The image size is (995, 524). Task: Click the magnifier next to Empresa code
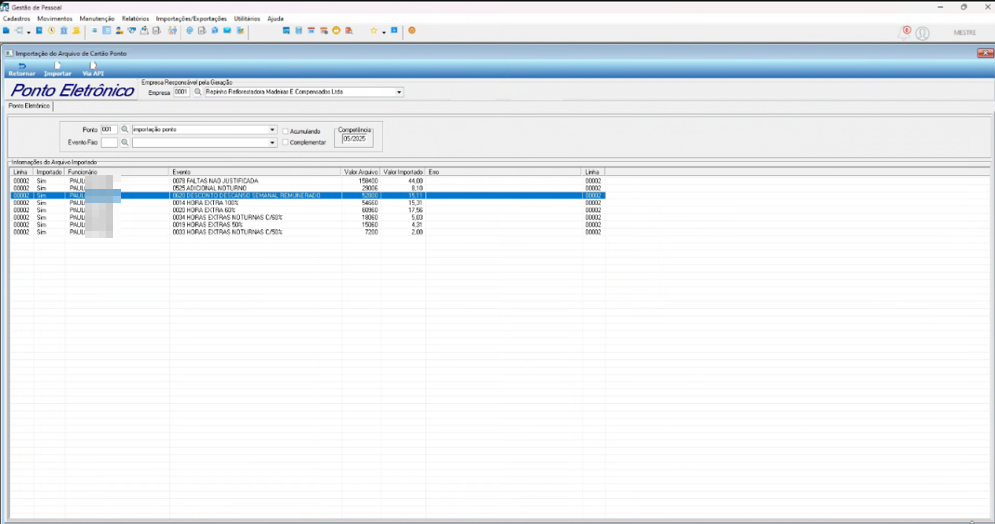(198, 92)
